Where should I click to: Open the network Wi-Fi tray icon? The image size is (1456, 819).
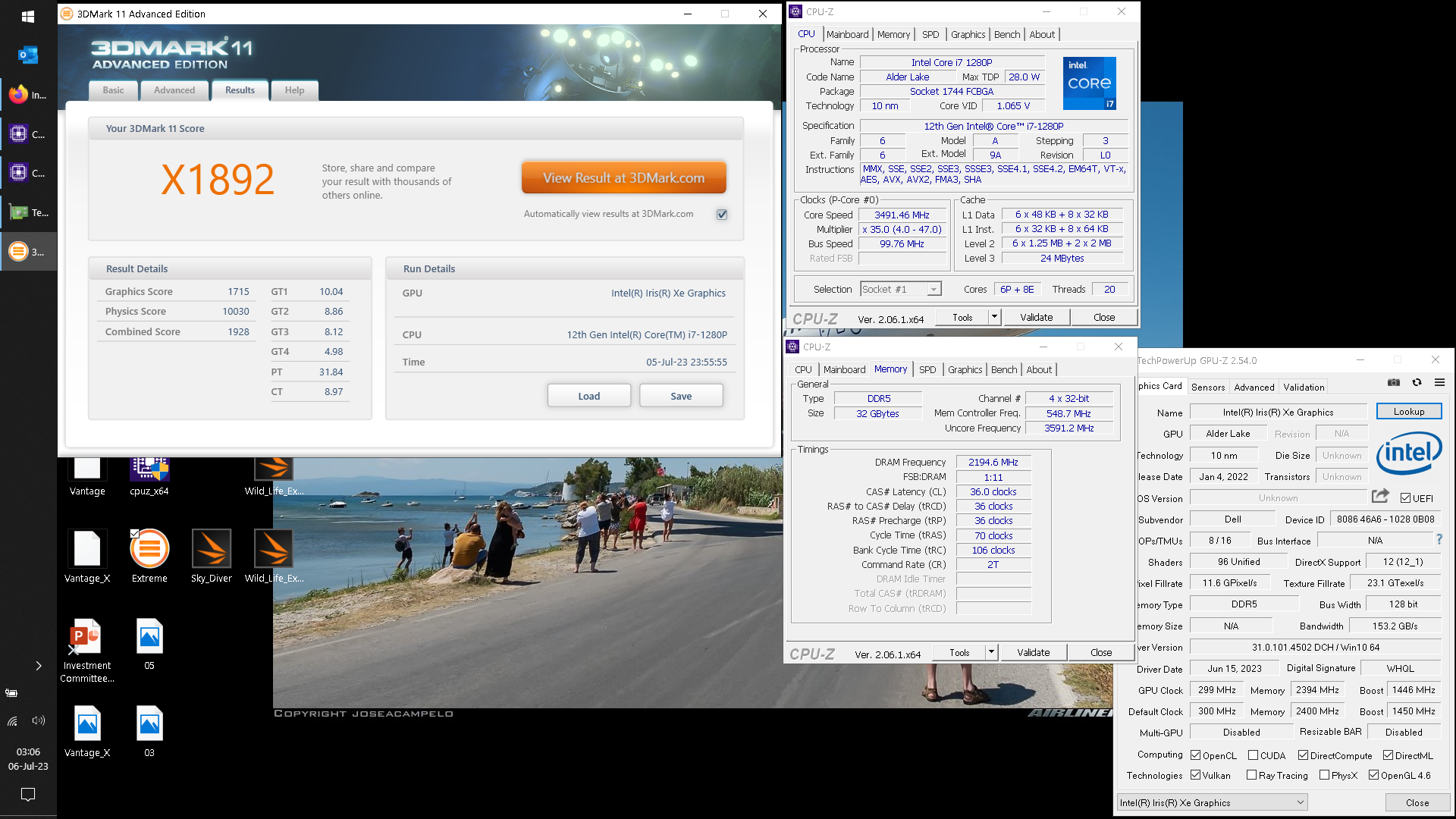click(x=13, y=721)
